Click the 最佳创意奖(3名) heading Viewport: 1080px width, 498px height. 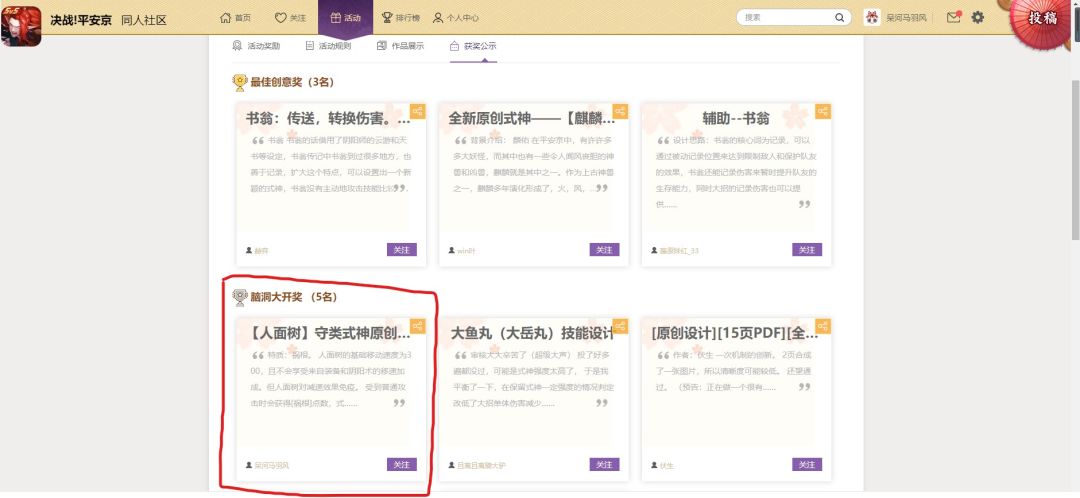click(292, 83)
